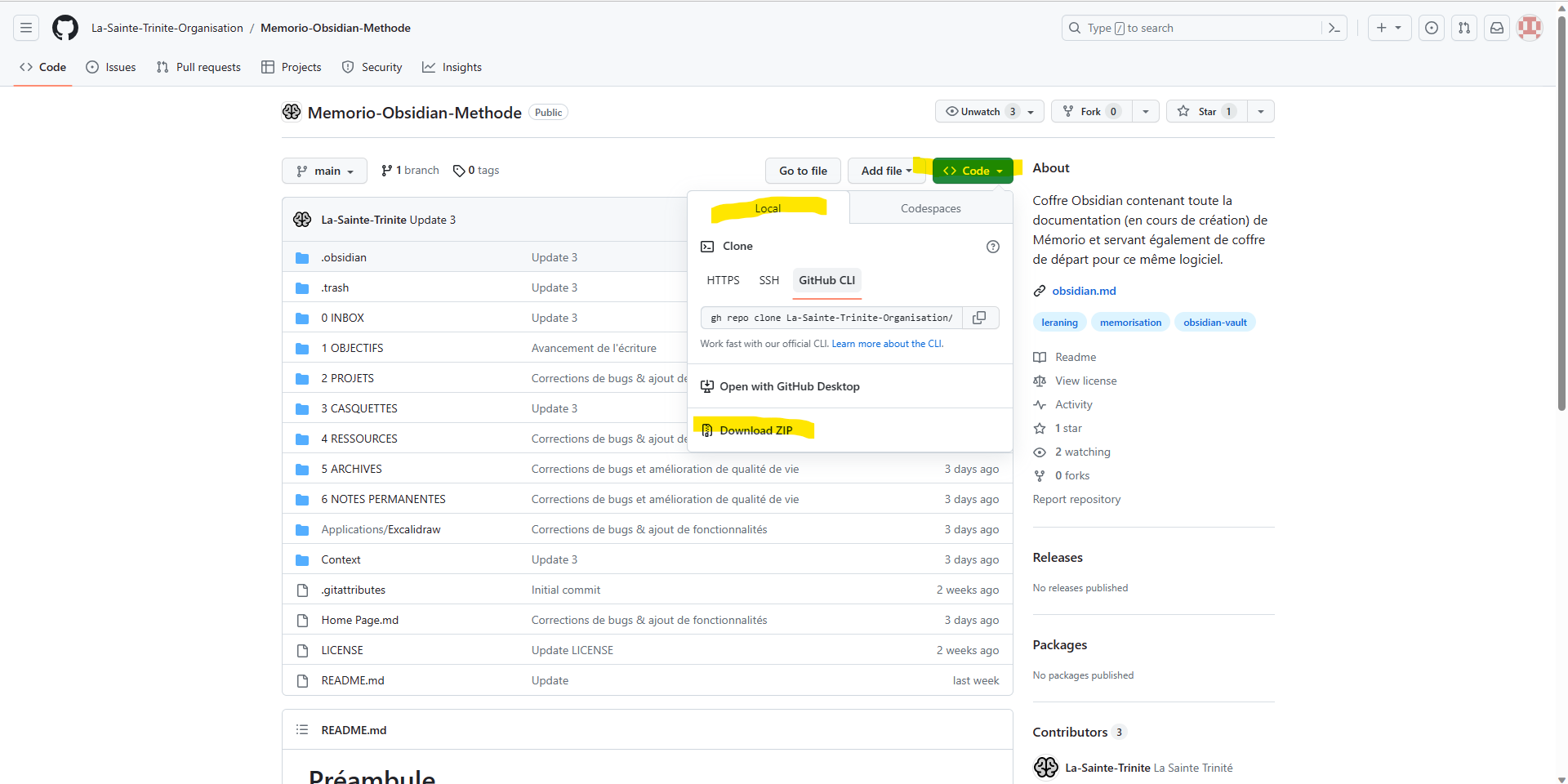Click the Clone help question mark icon
The image size is (1568, 784).
pos(993,247)
